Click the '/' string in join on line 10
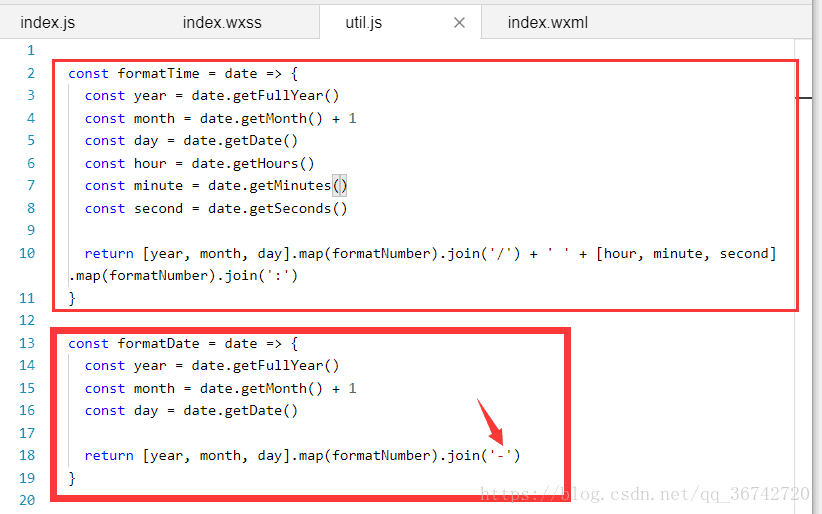 pyautogui.click(x=500, y=253)
